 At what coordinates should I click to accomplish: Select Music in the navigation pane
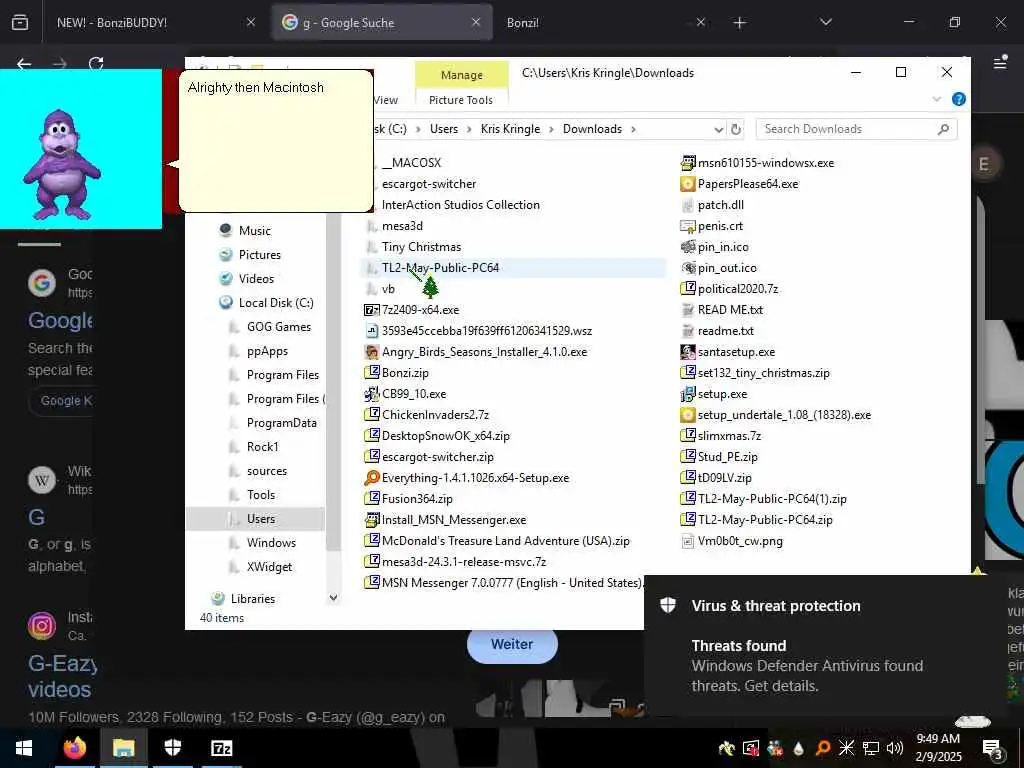[x=255, y=231]
